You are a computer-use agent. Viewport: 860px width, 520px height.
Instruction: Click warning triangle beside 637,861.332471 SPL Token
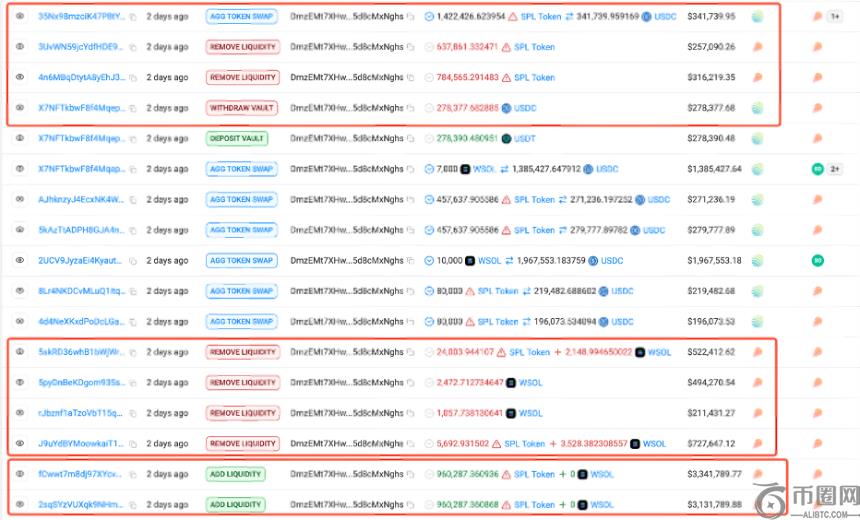pos(507,47)
